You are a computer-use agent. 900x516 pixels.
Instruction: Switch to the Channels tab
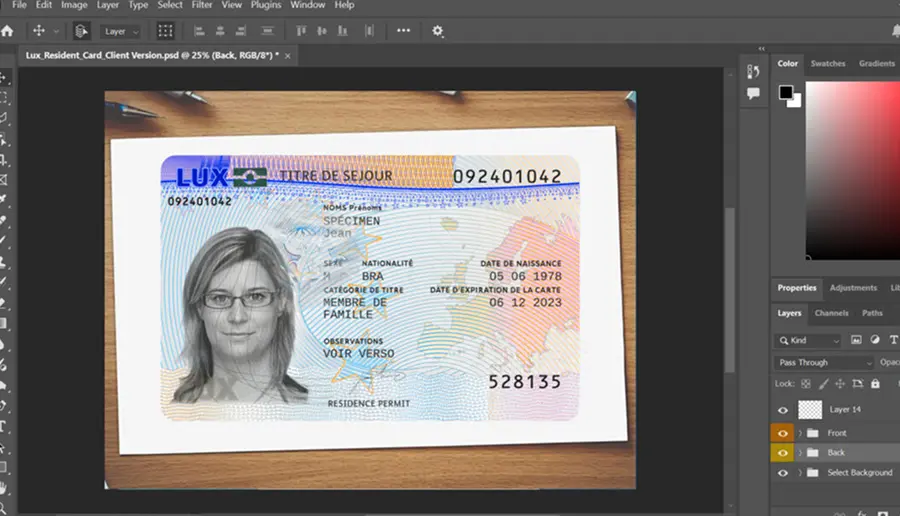click(831, 313)
